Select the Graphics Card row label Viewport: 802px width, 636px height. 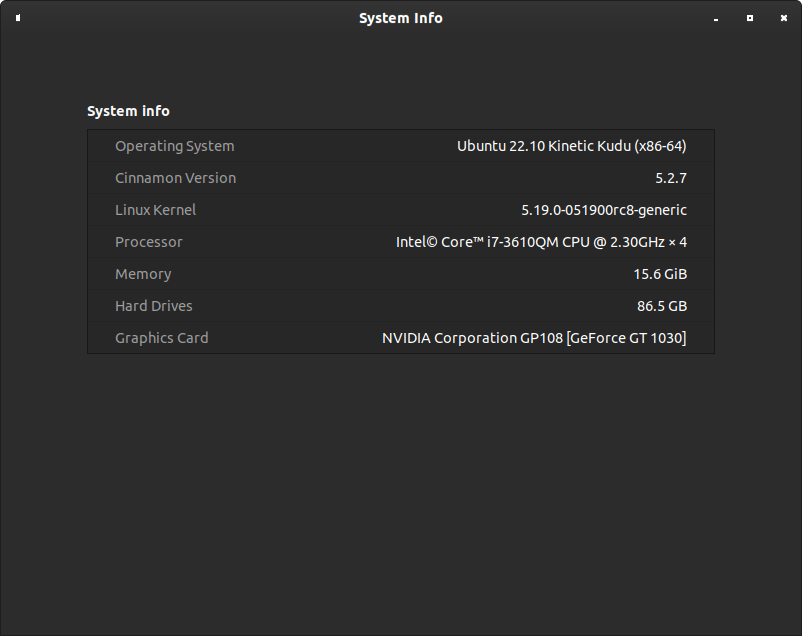(x=161, y=338)
